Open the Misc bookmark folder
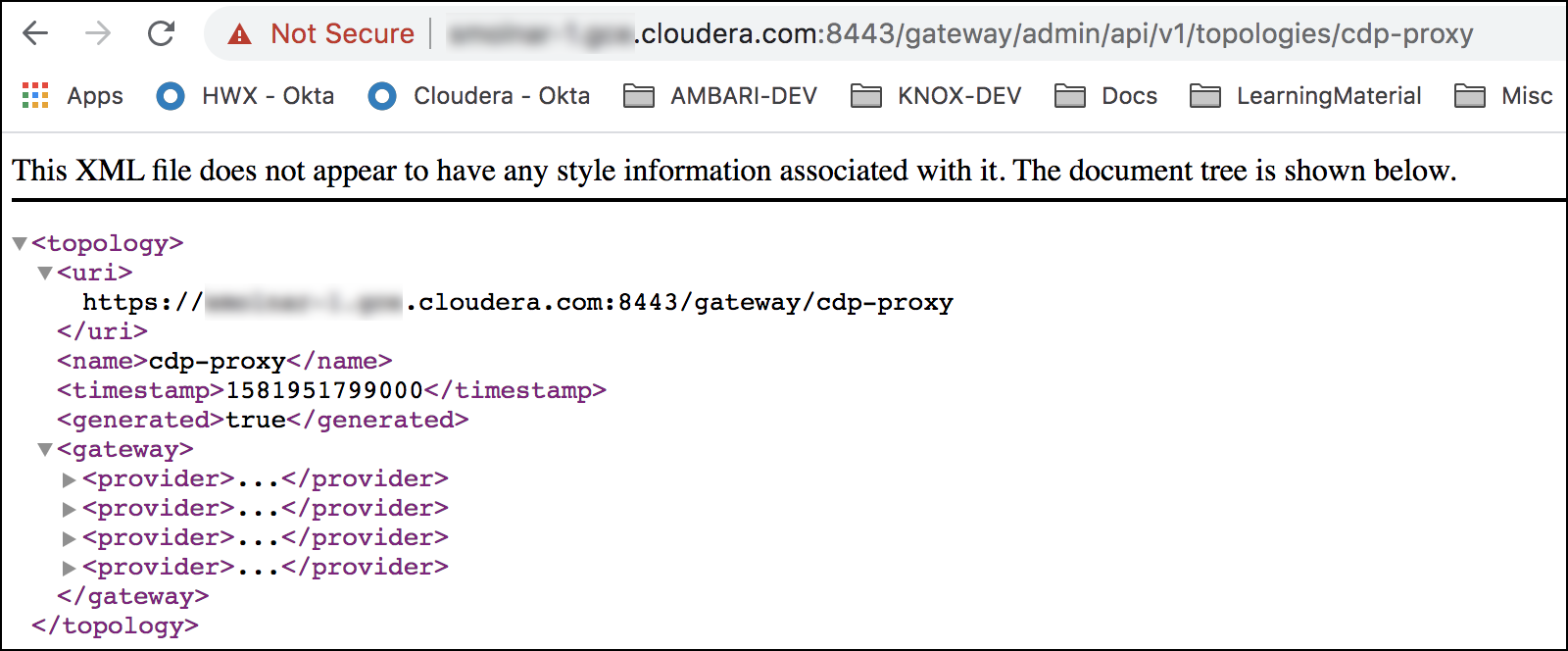Screen dimensions: 1568x651 click(1503, 95)
